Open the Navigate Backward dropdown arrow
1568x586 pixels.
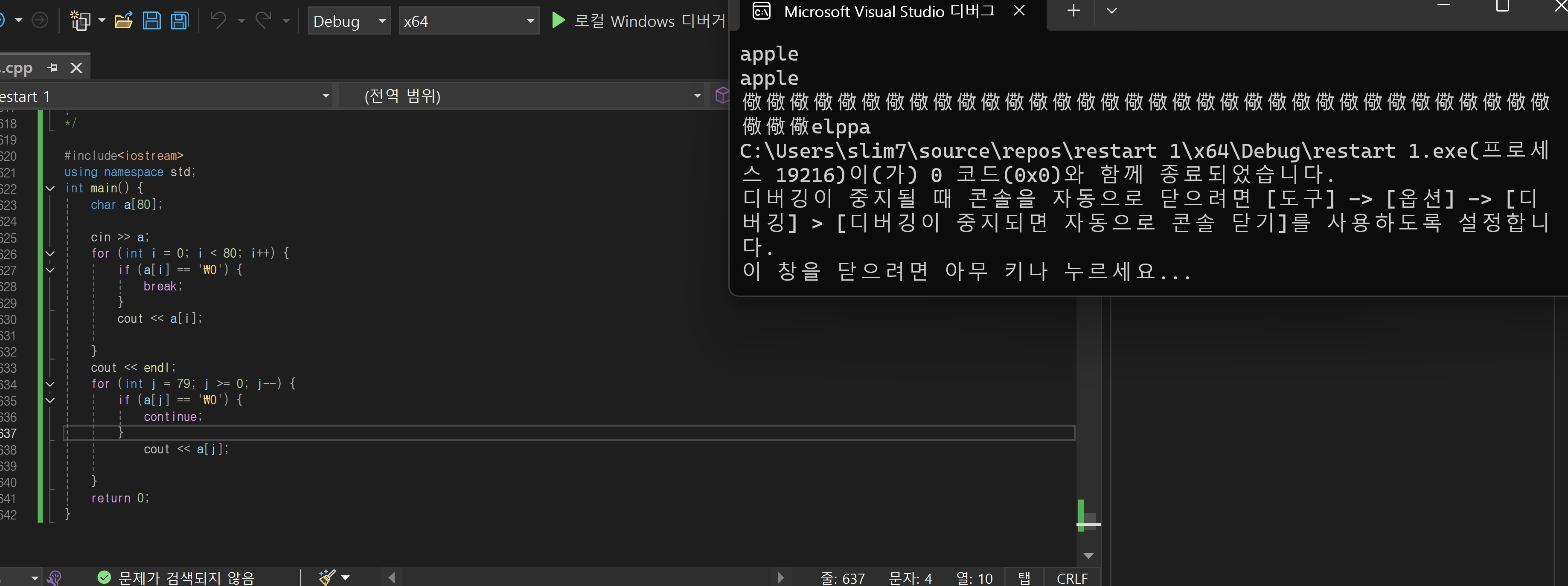[19, 21]
